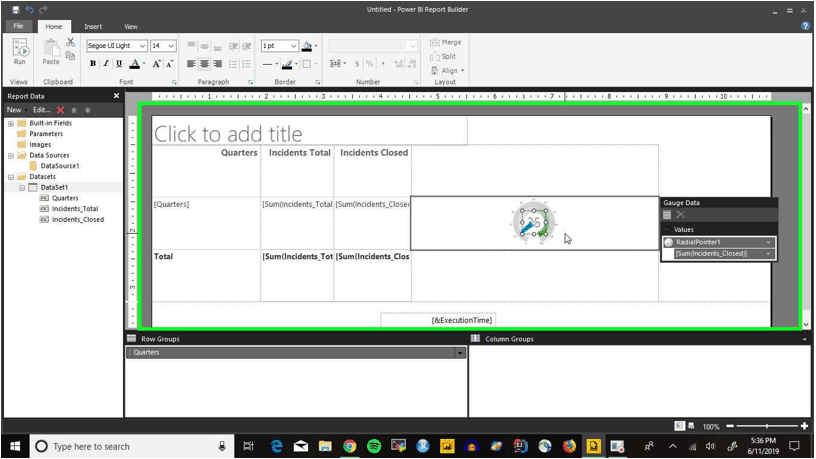Toggle Underline font formatting

[x=119, y=63]
